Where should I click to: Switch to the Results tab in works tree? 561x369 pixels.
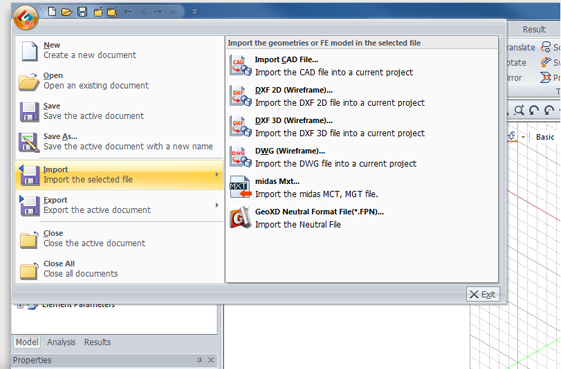tap(97, 342)
